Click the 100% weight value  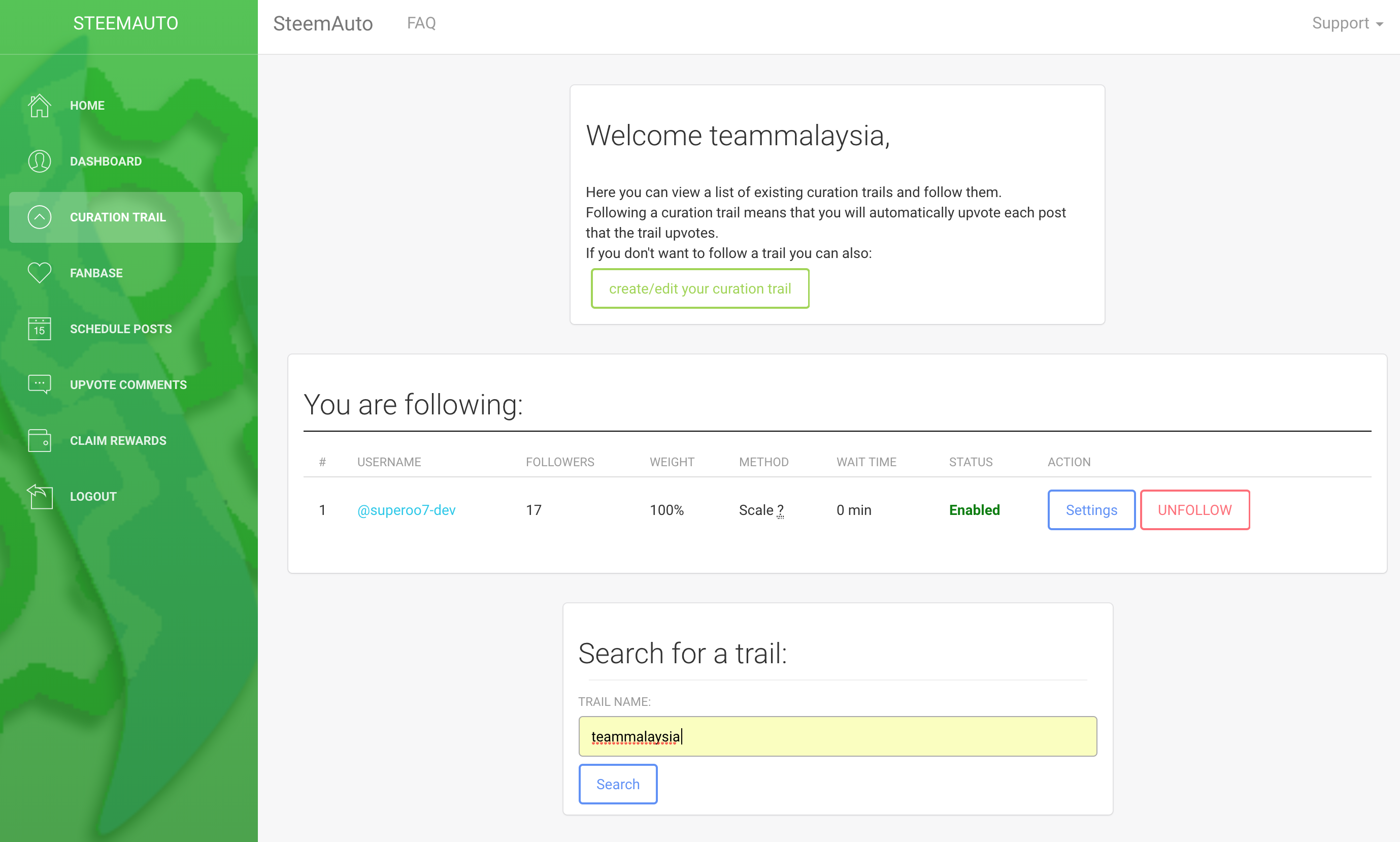[x=666, y=510]
